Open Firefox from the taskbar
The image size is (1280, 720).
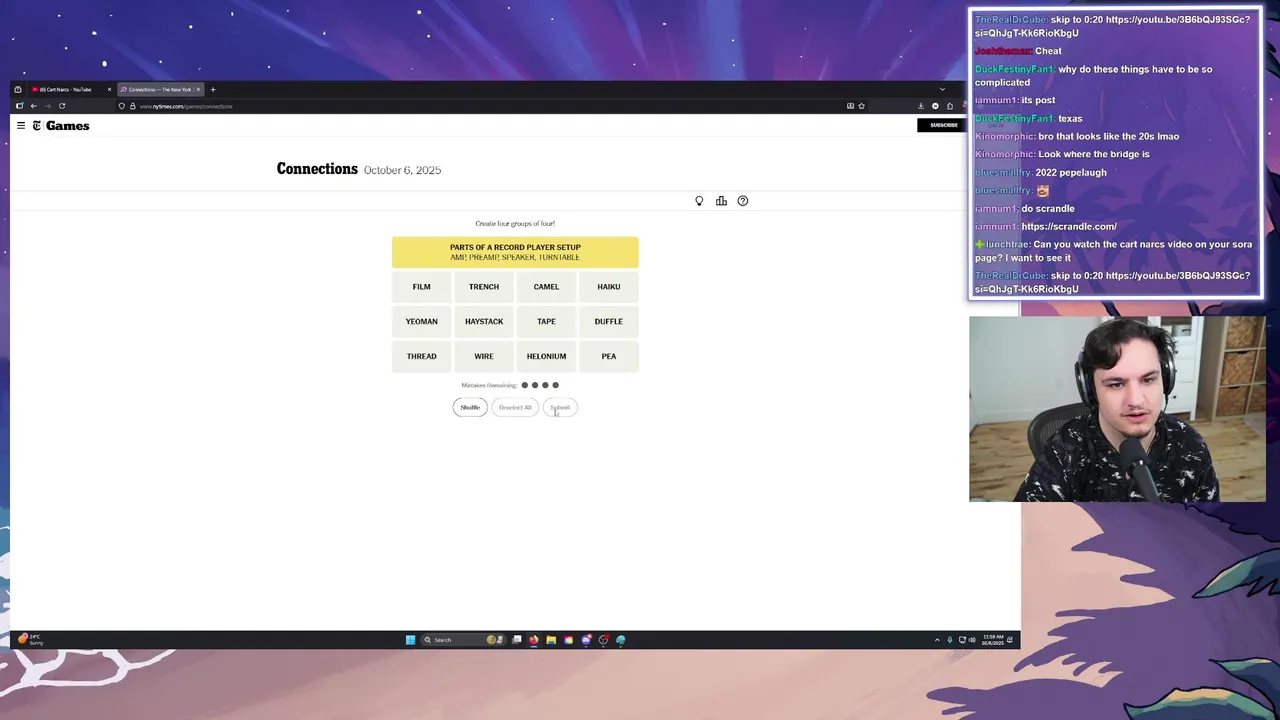[x=534, y=640]
